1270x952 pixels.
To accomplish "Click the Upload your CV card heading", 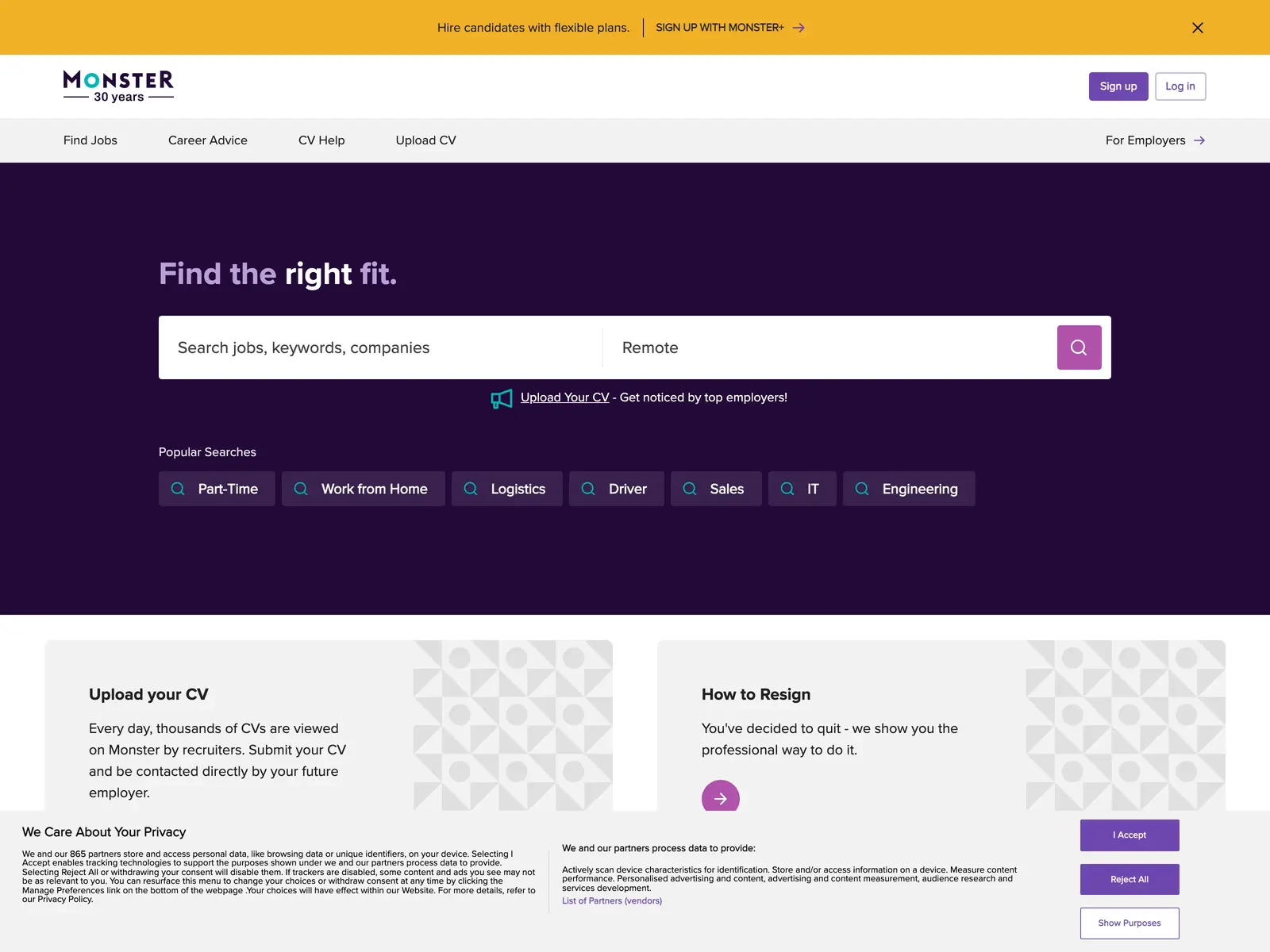I will coord(148,694).
